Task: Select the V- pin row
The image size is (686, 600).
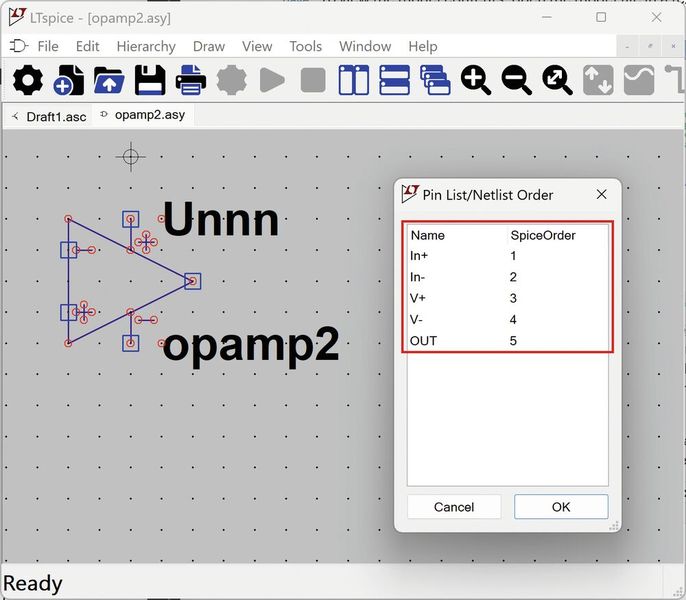Action: coord(508,319)
